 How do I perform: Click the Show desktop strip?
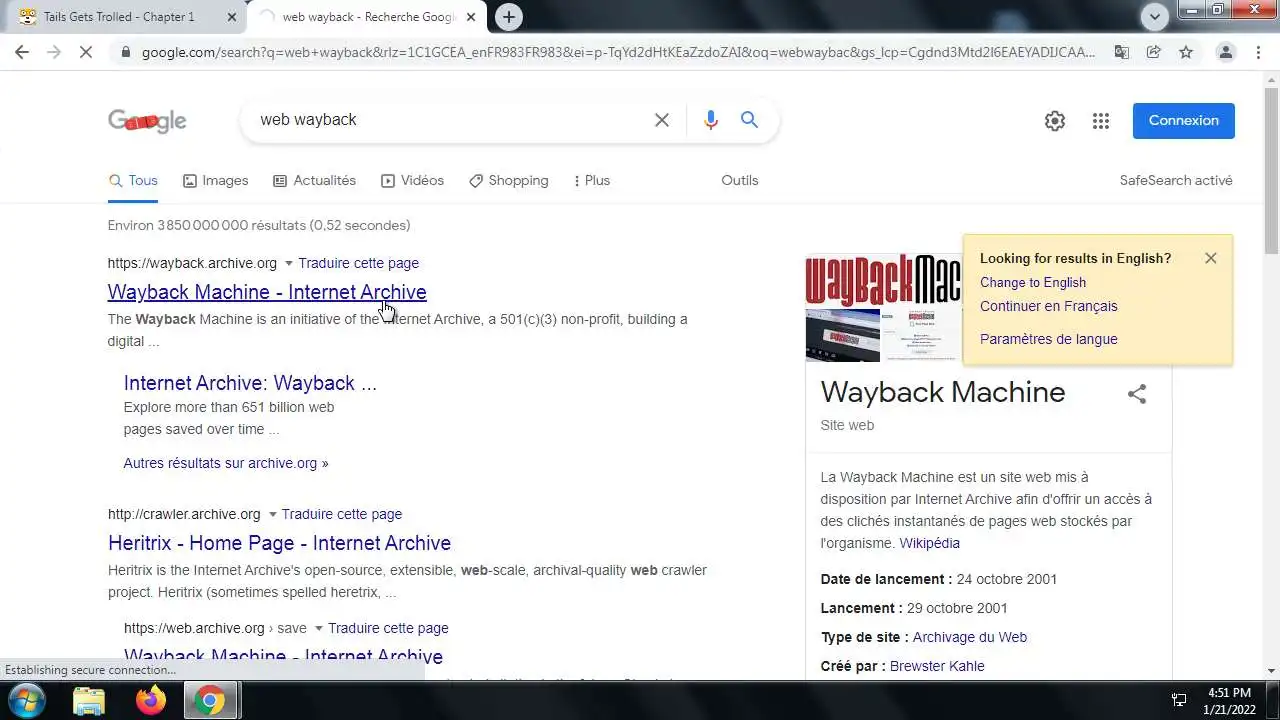point(1274,701)
